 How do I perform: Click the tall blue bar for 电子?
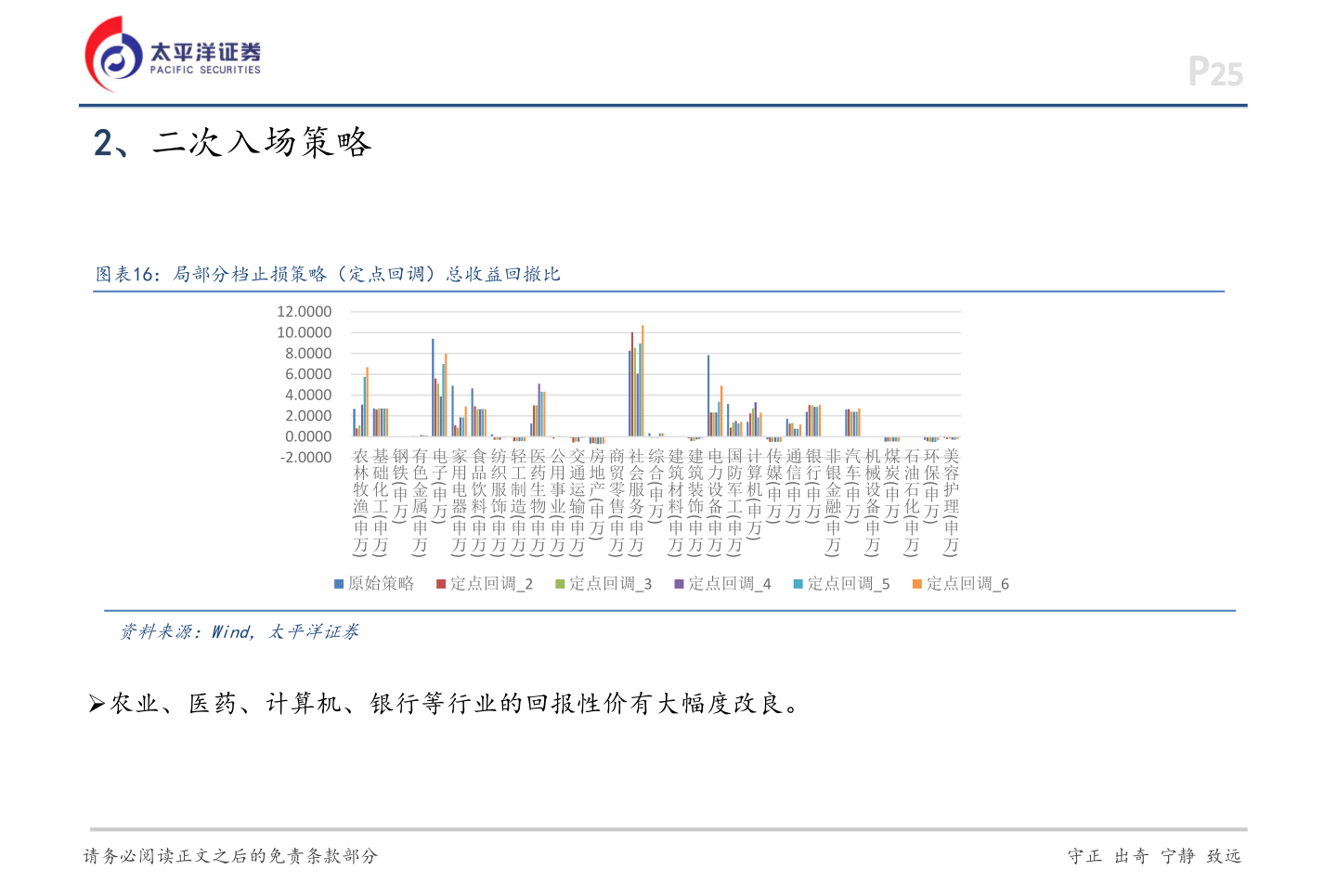click(433, 387)
